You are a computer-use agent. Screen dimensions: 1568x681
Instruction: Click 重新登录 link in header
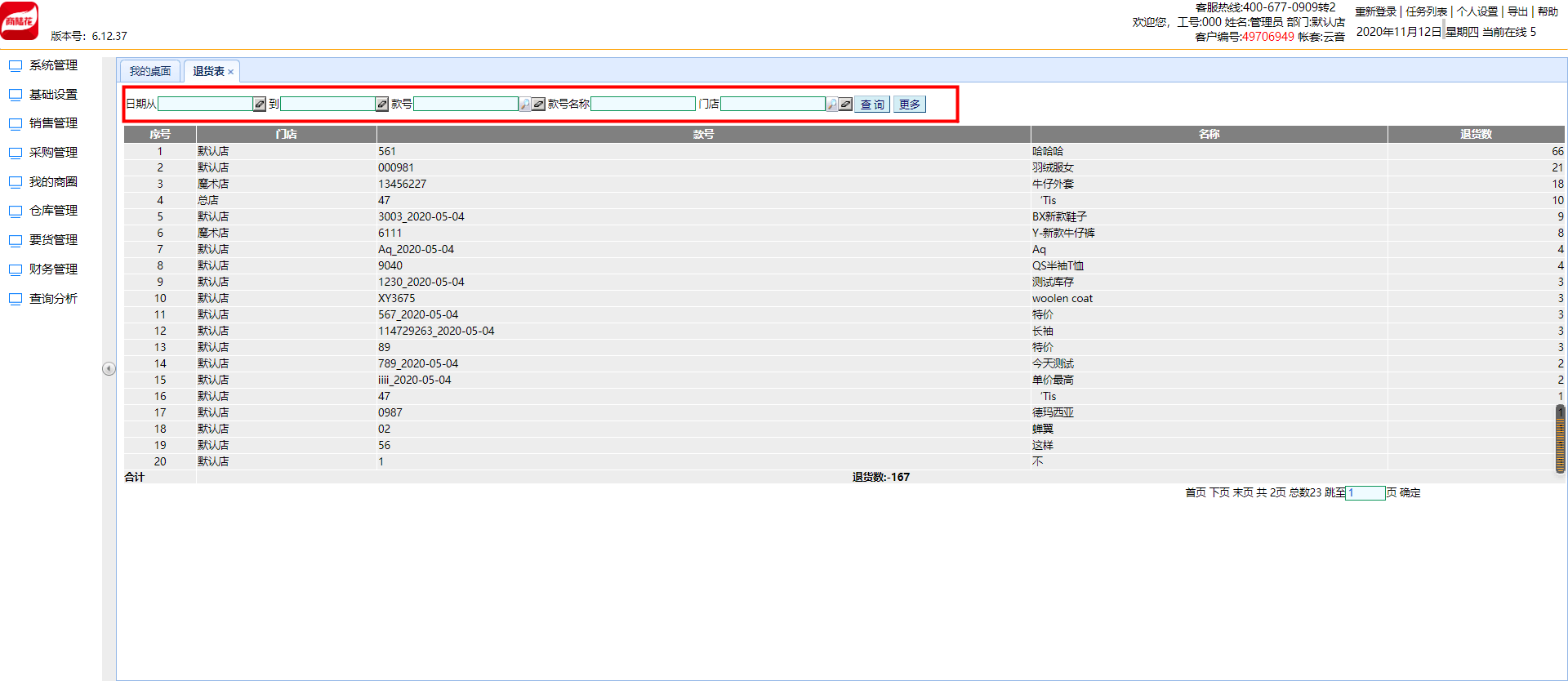point(1376,11)
